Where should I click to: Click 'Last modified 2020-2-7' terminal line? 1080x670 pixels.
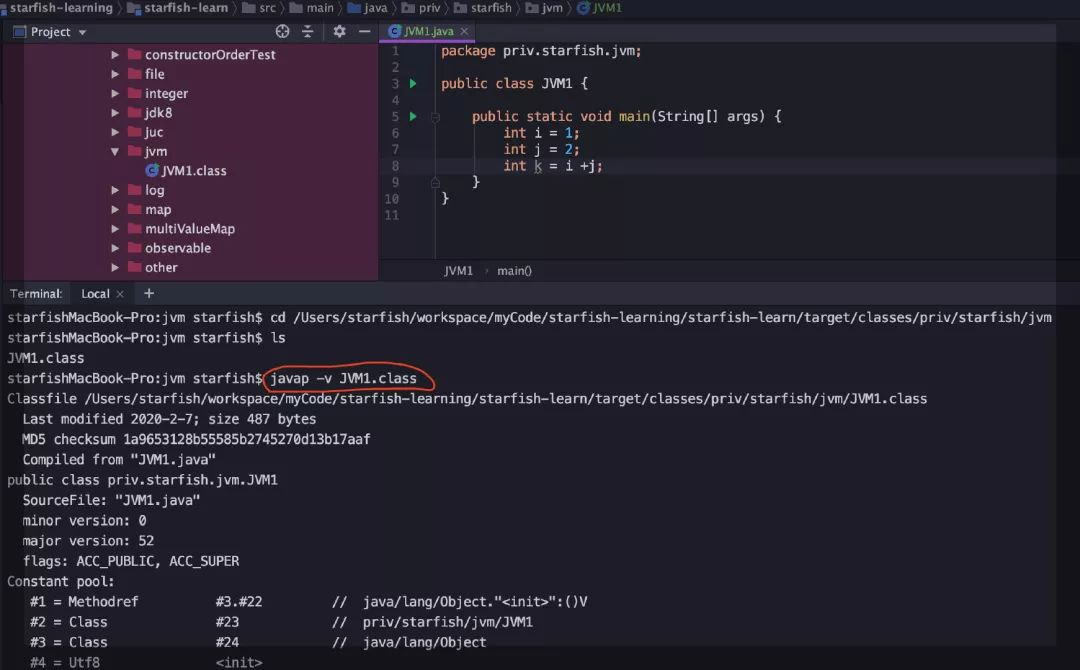[169, 419]
